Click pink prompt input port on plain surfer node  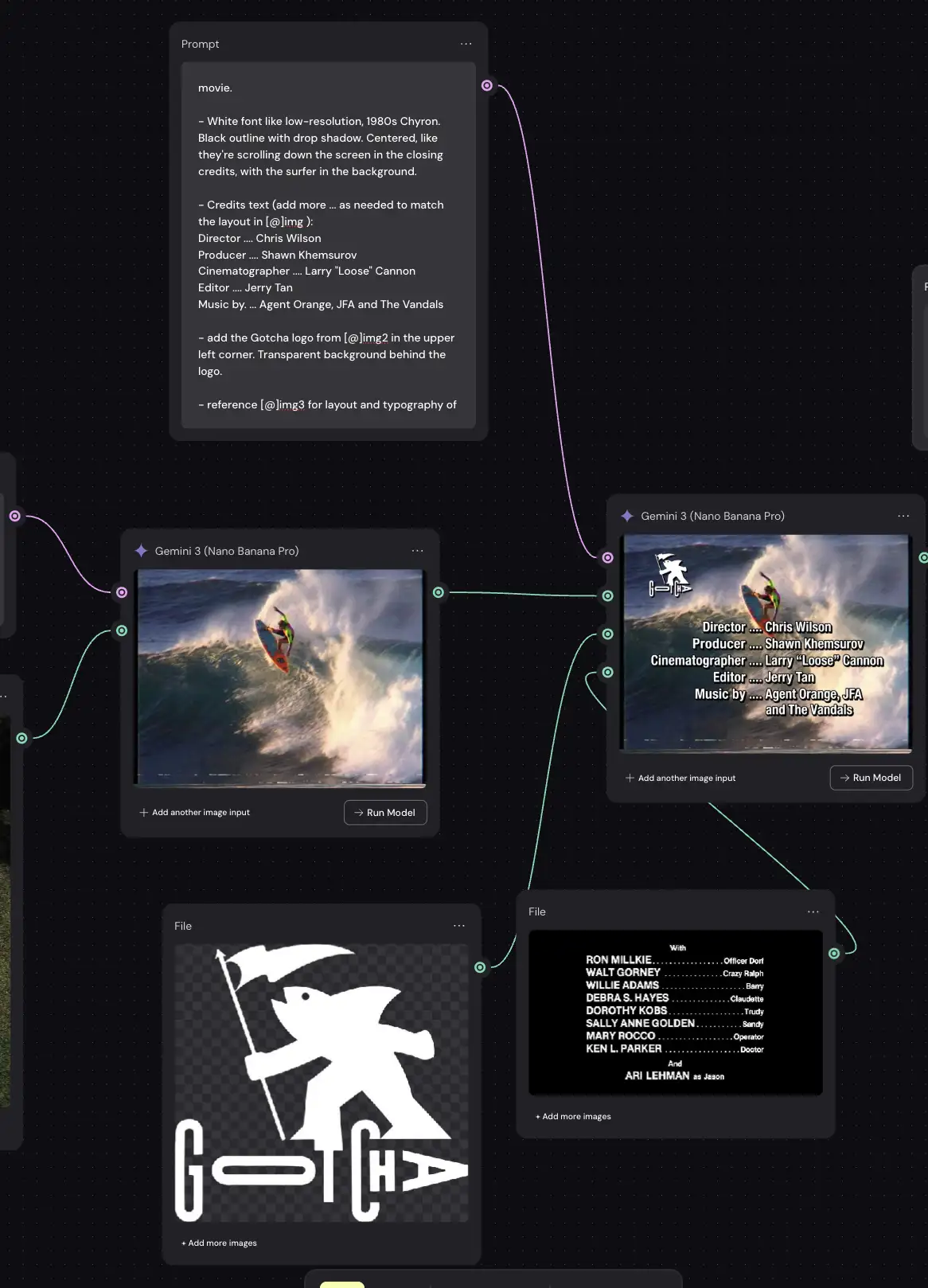coord(122,592)
